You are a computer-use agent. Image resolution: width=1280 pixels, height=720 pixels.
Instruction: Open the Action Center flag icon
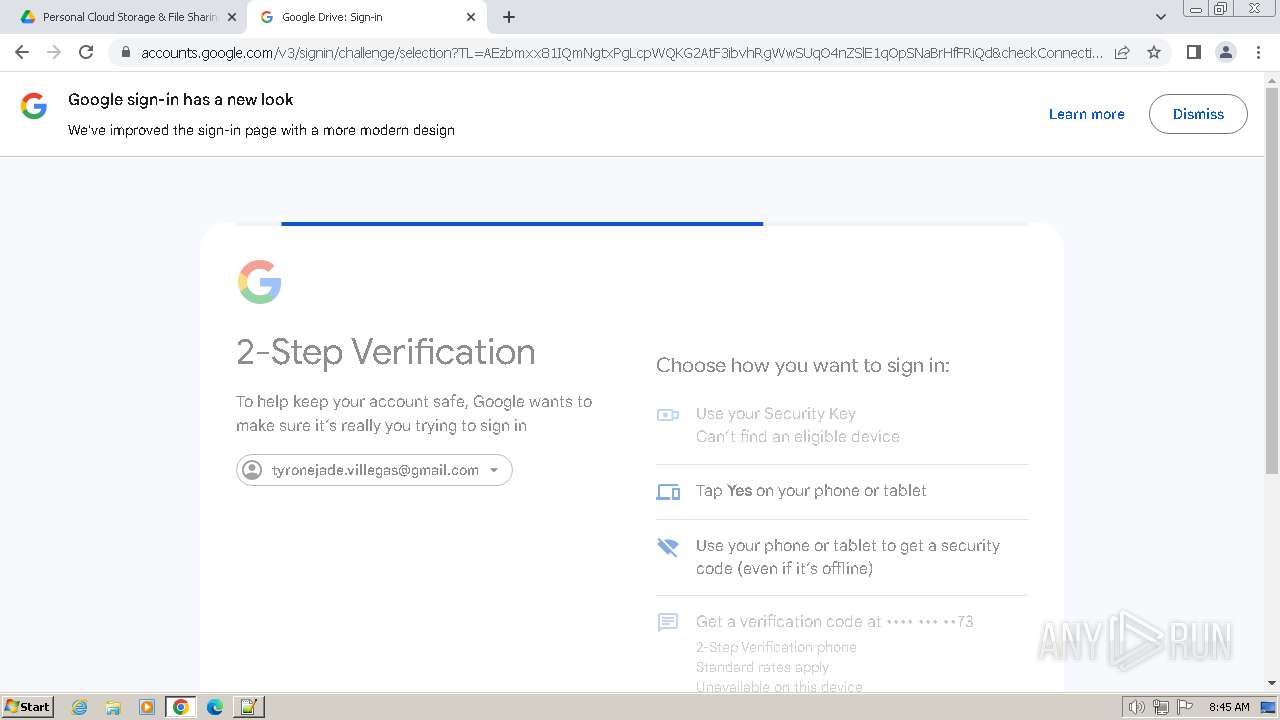(x=1185, y=707)
